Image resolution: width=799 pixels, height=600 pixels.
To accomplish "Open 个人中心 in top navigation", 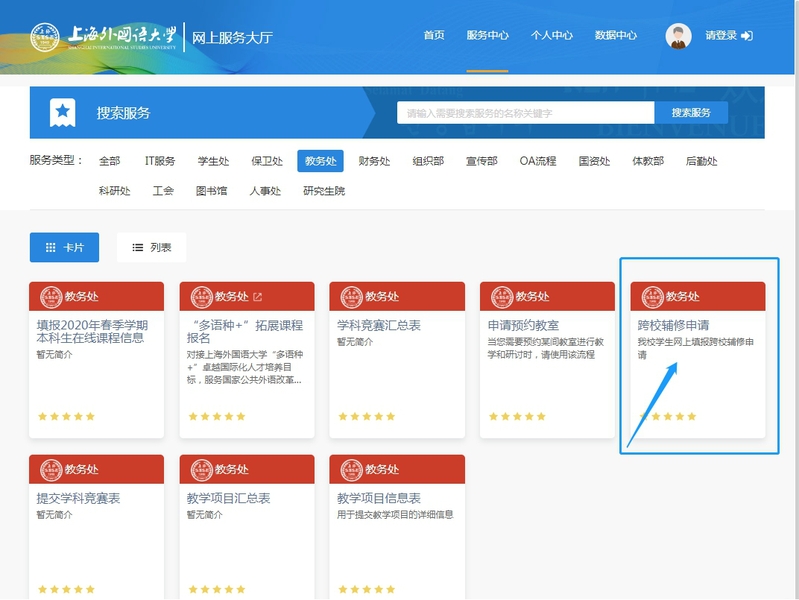I will click(x=551, y=36).
